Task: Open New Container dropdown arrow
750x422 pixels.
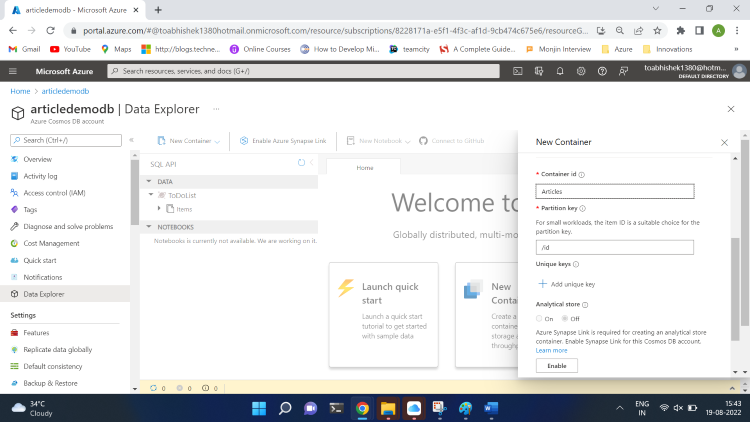Action: pos(217,142)
